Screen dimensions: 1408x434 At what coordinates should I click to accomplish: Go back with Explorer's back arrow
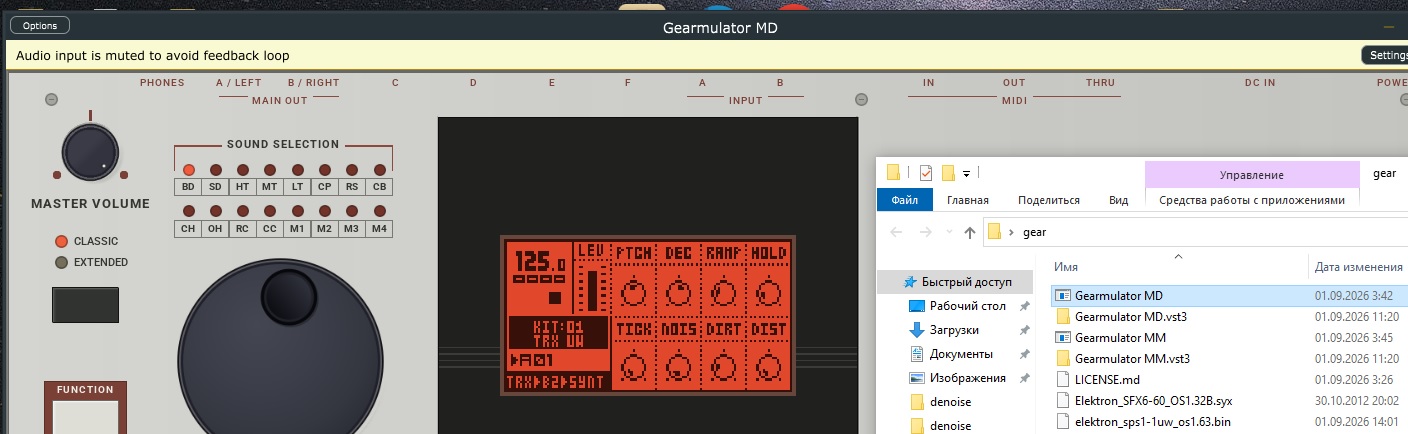point(896,232)
